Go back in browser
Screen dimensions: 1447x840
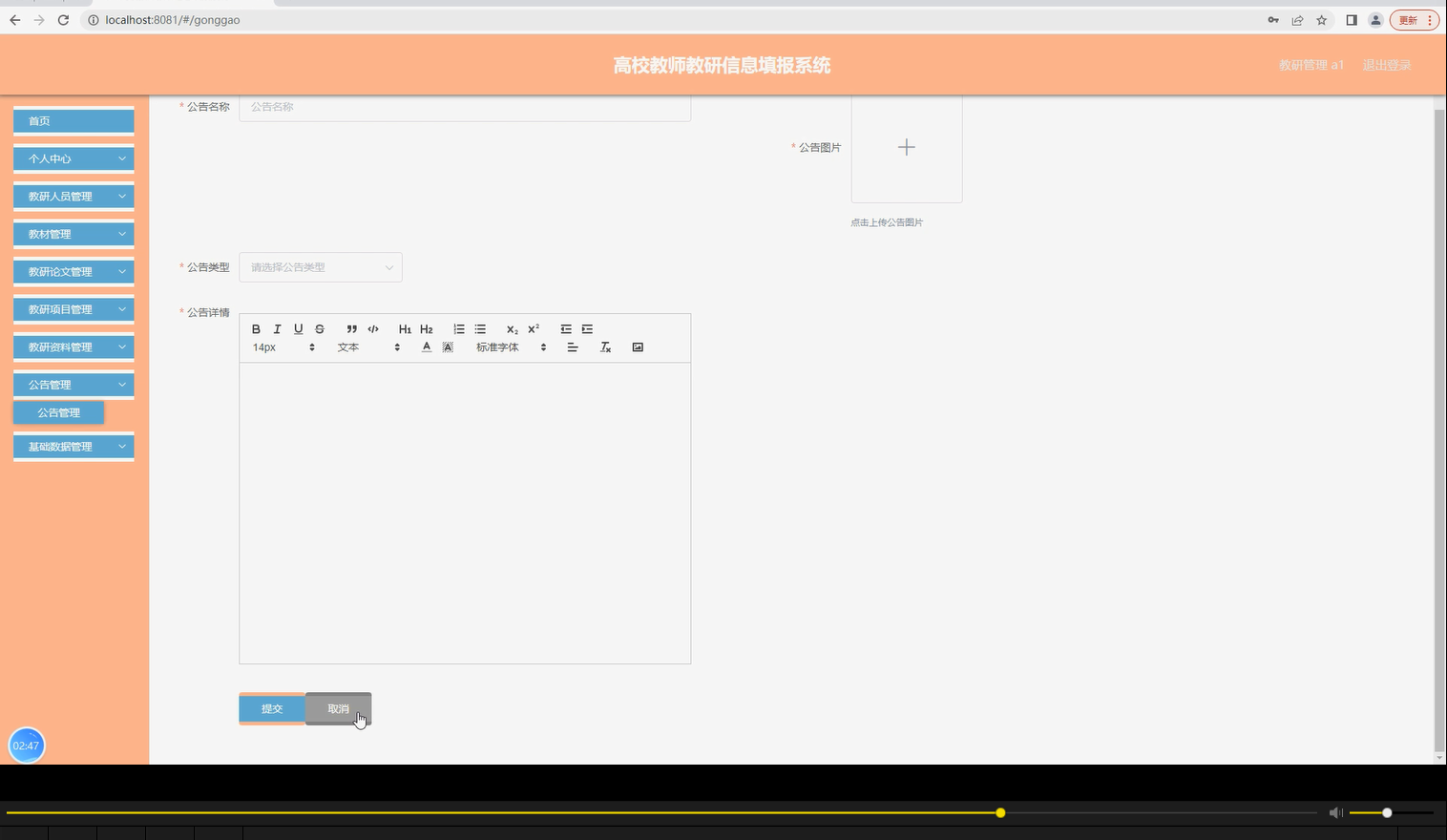[14, 20]
